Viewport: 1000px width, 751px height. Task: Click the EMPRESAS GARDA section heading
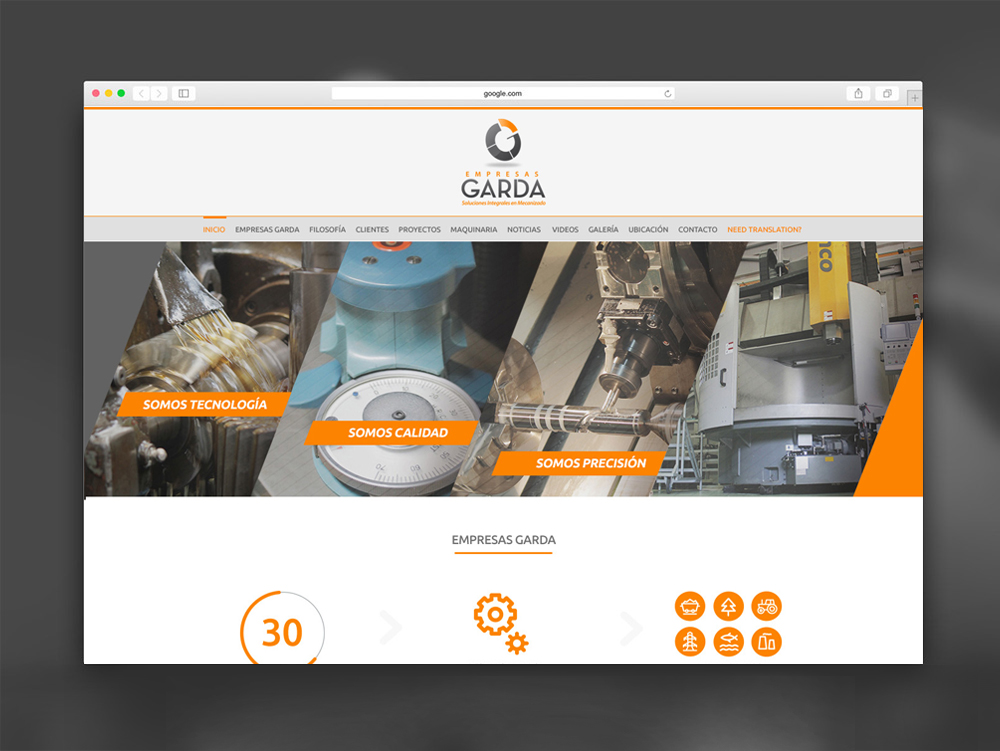[503, 540]
